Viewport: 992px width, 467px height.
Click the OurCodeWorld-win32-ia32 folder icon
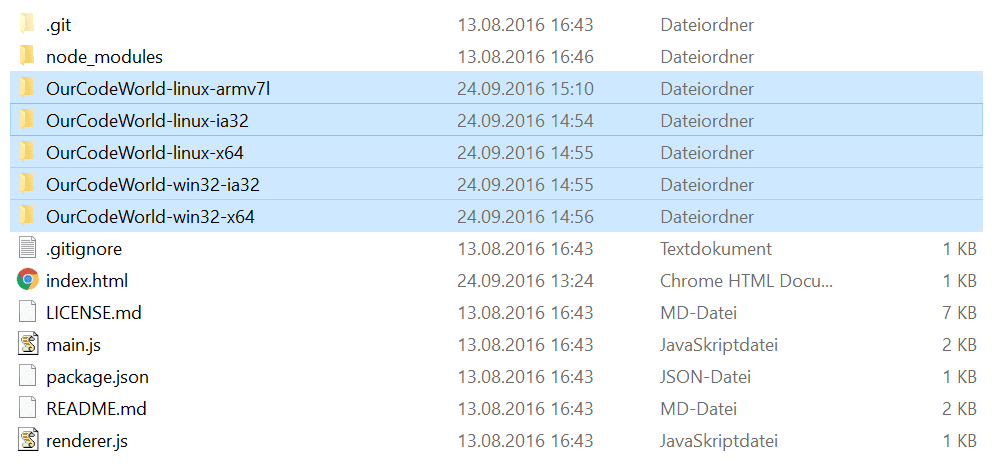[x=27, y=184]
